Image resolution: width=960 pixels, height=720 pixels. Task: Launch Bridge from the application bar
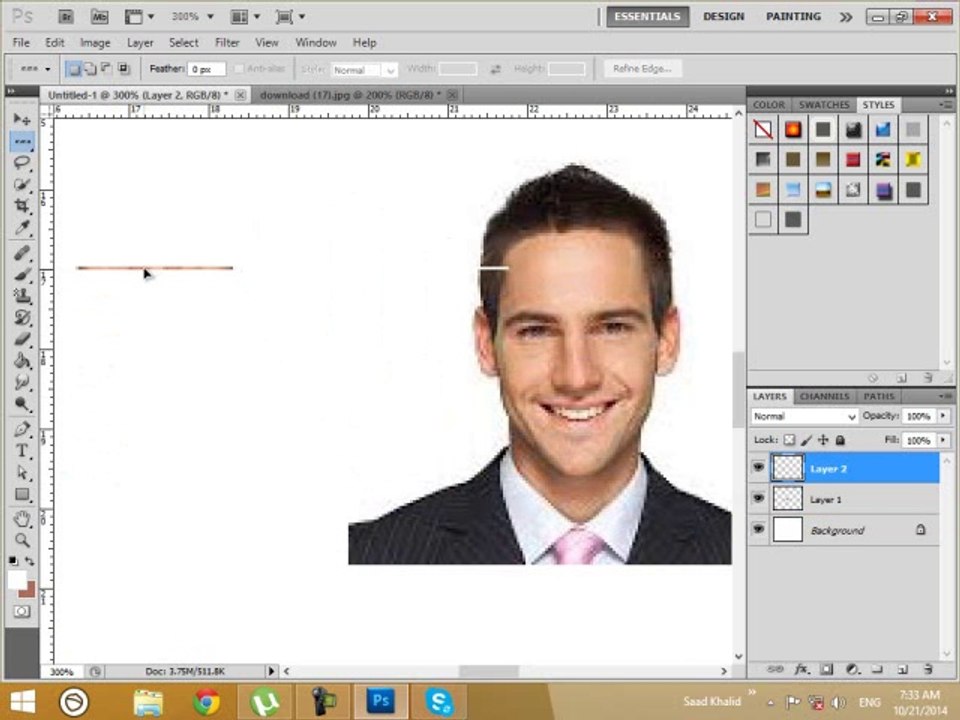[x=66, y=17]
